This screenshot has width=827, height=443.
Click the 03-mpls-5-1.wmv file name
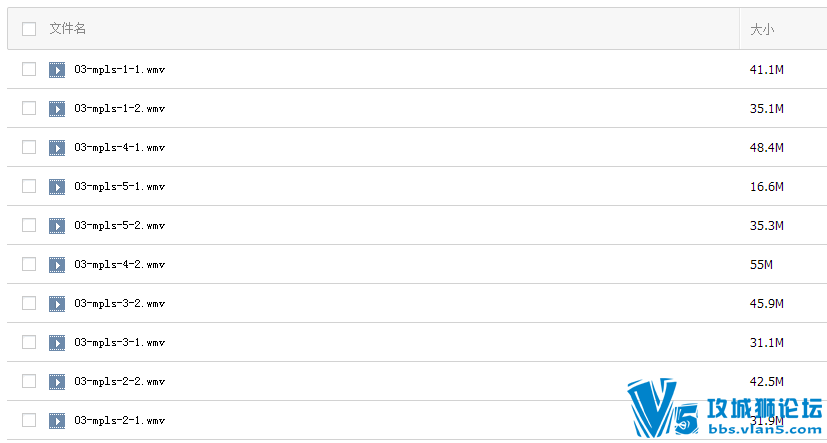click(119, 187)
